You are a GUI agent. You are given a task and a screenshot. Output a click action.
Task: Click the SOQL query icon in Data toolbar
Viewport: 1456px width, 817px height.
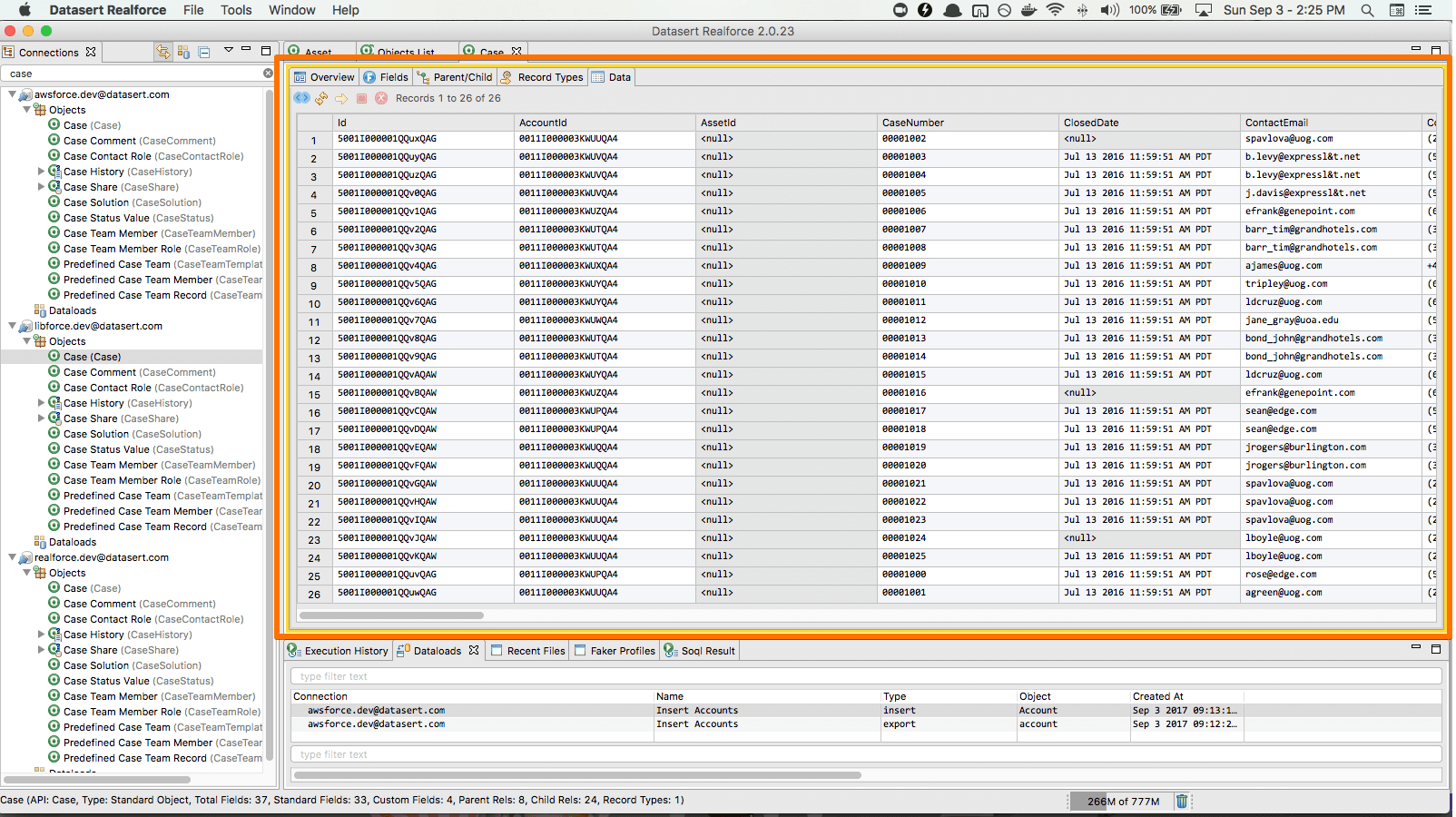301,98
